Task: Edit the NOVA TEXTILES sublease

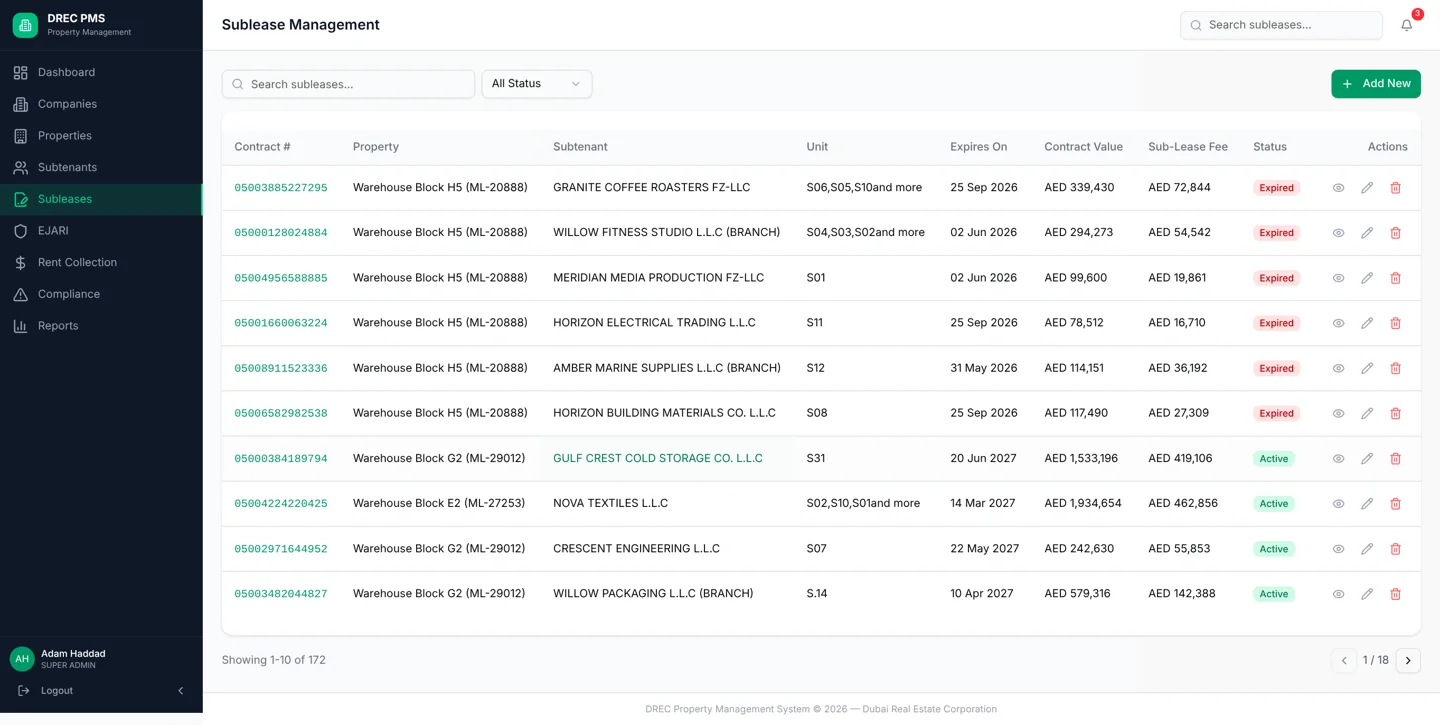Action: click(x=1367, y=504)
